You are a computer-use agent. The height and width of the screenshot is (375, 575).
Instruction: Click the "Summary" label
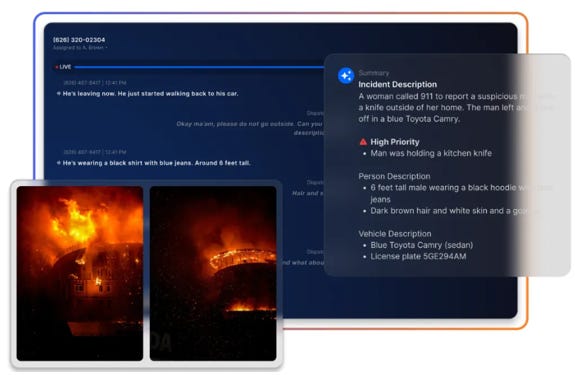point(374,73)
